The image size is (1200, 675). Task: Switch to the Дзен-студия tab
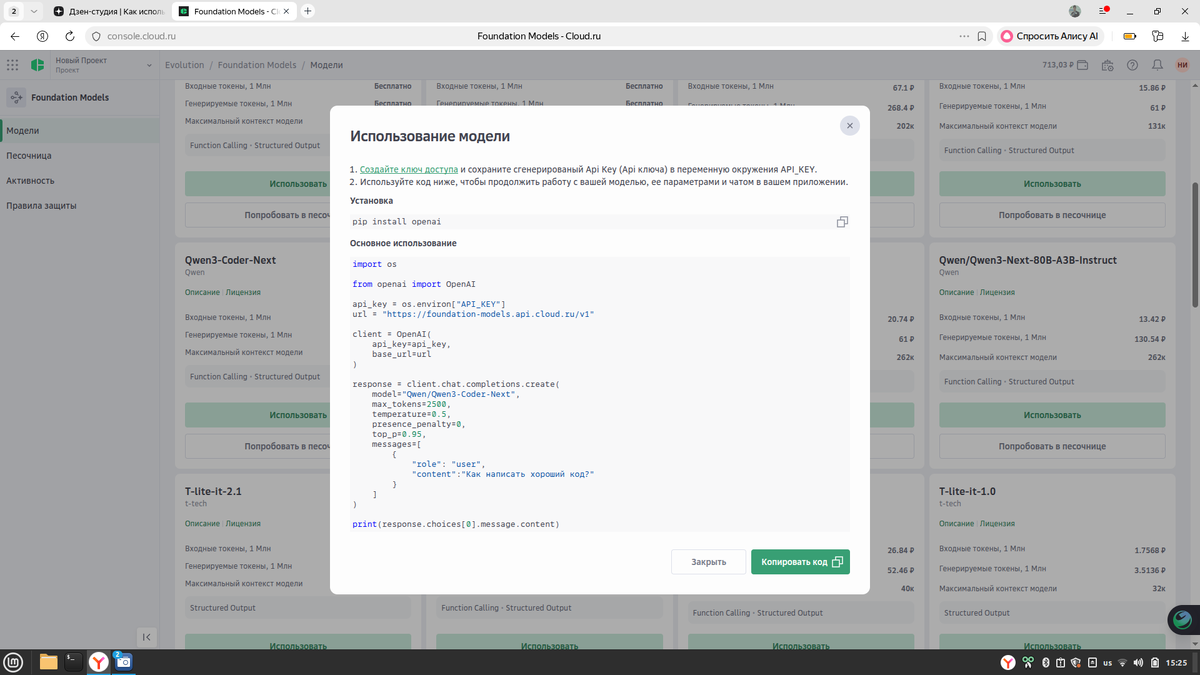pyautogui.click(x=109, y=11)
